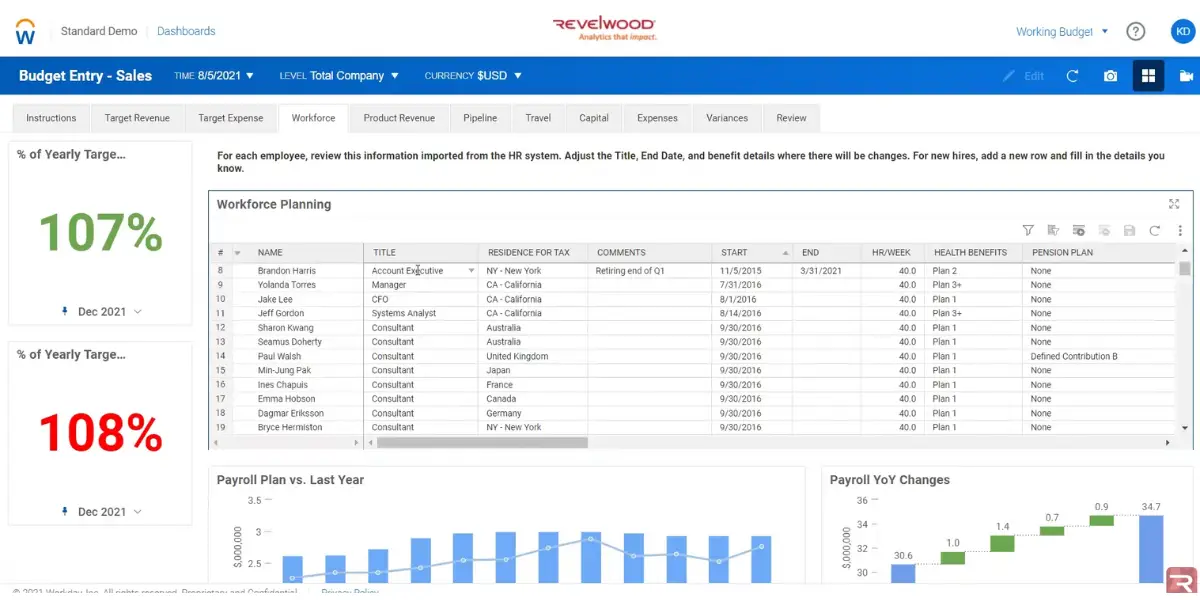Screen dimensions: 1200x600
Task: Select the Retiring end of Q1 comment cell
Action: point(650,271)
